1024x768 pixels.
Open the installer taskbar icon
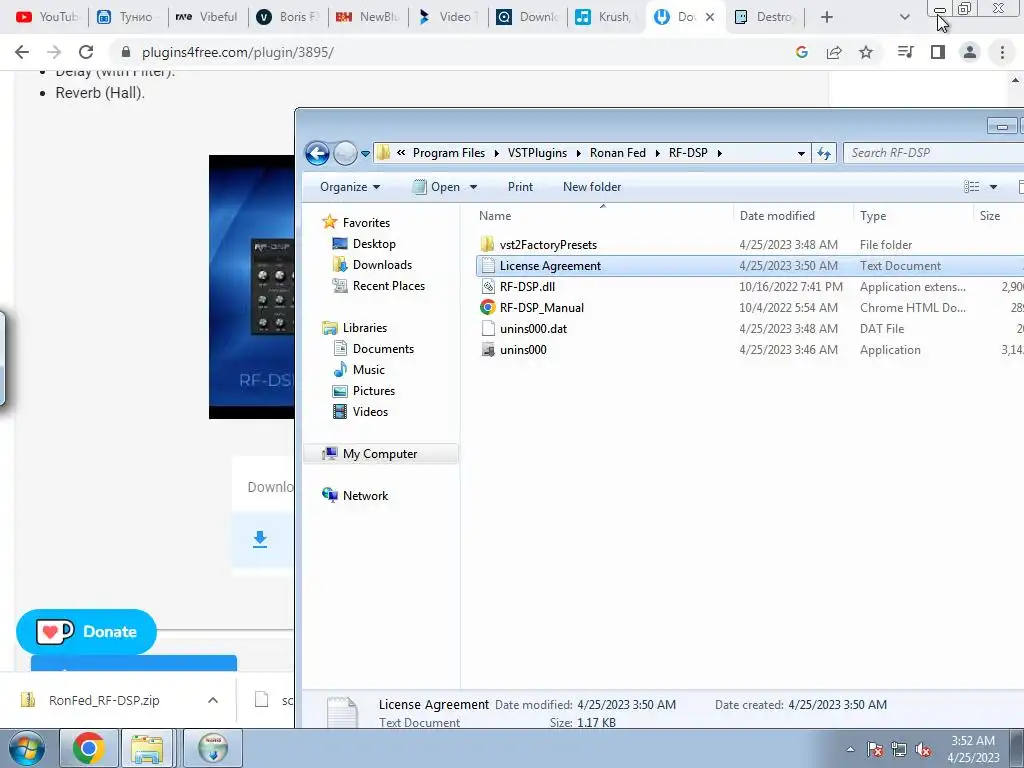[x=213, y=748]
